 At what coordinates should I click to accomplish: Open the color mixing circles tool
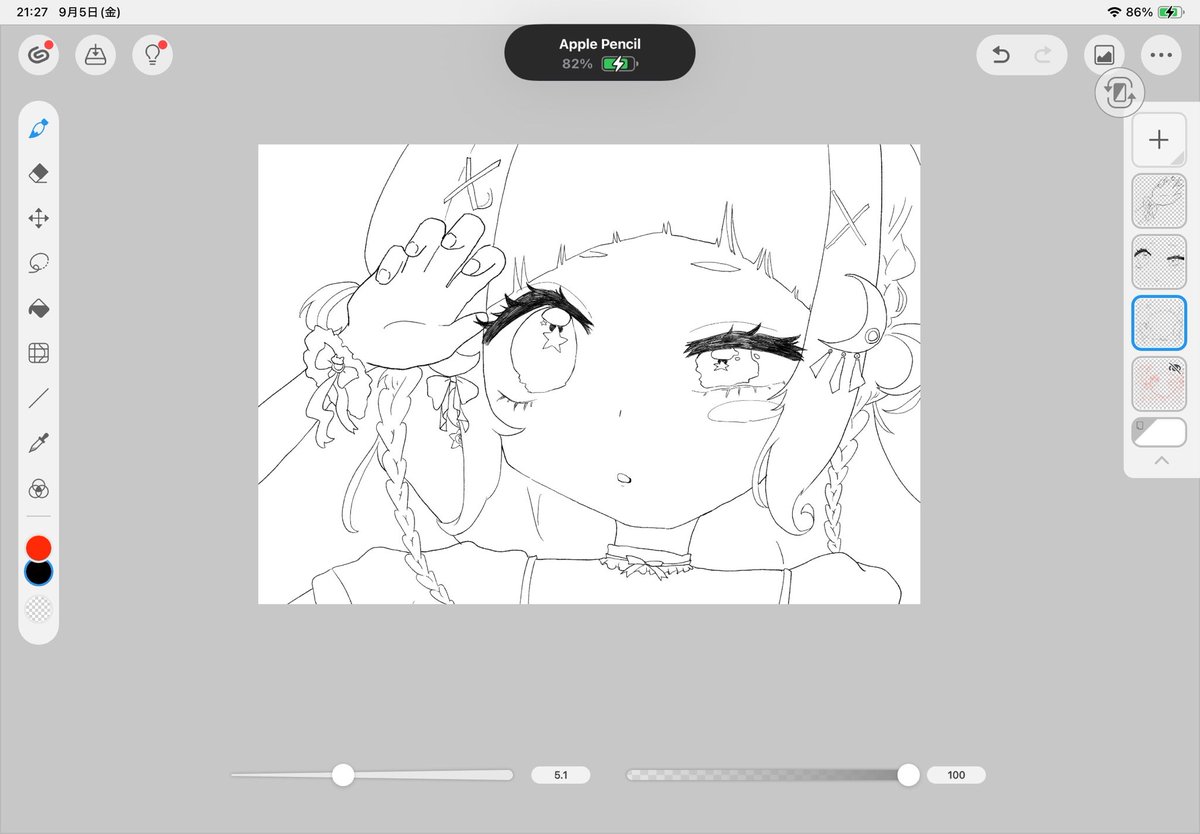click(39, 488)
